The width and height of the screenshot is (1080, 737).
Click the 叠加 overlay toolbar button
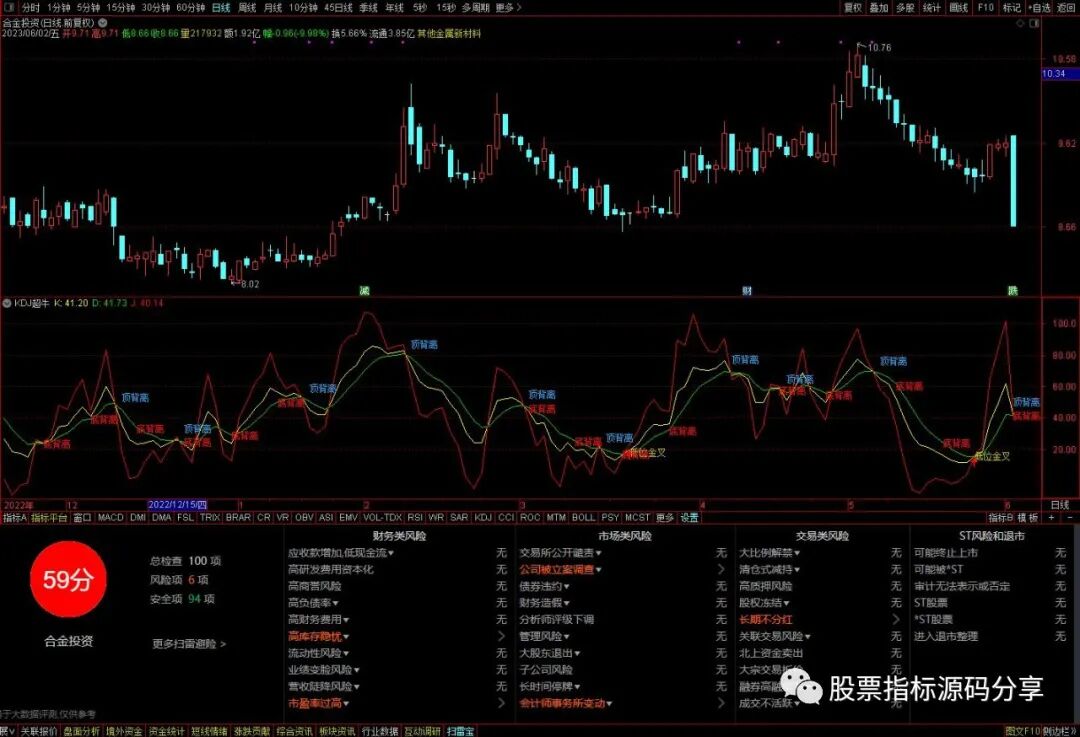[x=879, y=8]
